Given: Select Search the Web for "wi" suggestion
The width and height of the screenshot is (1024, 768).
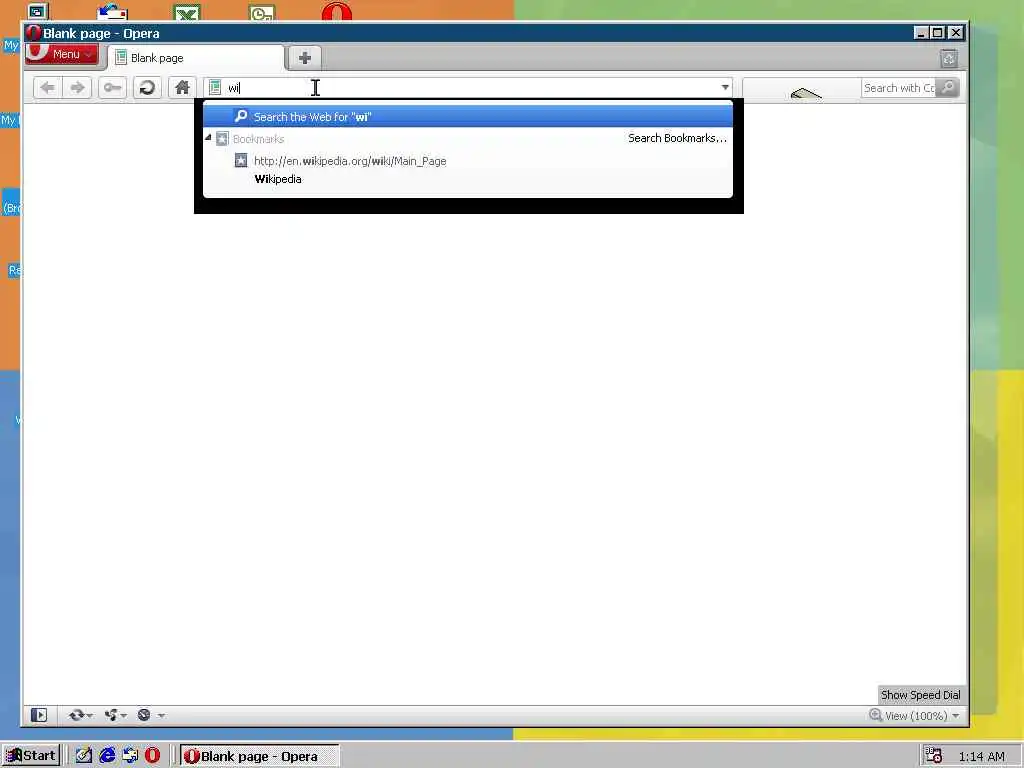Looking at the screenshot, I should 468,116.
